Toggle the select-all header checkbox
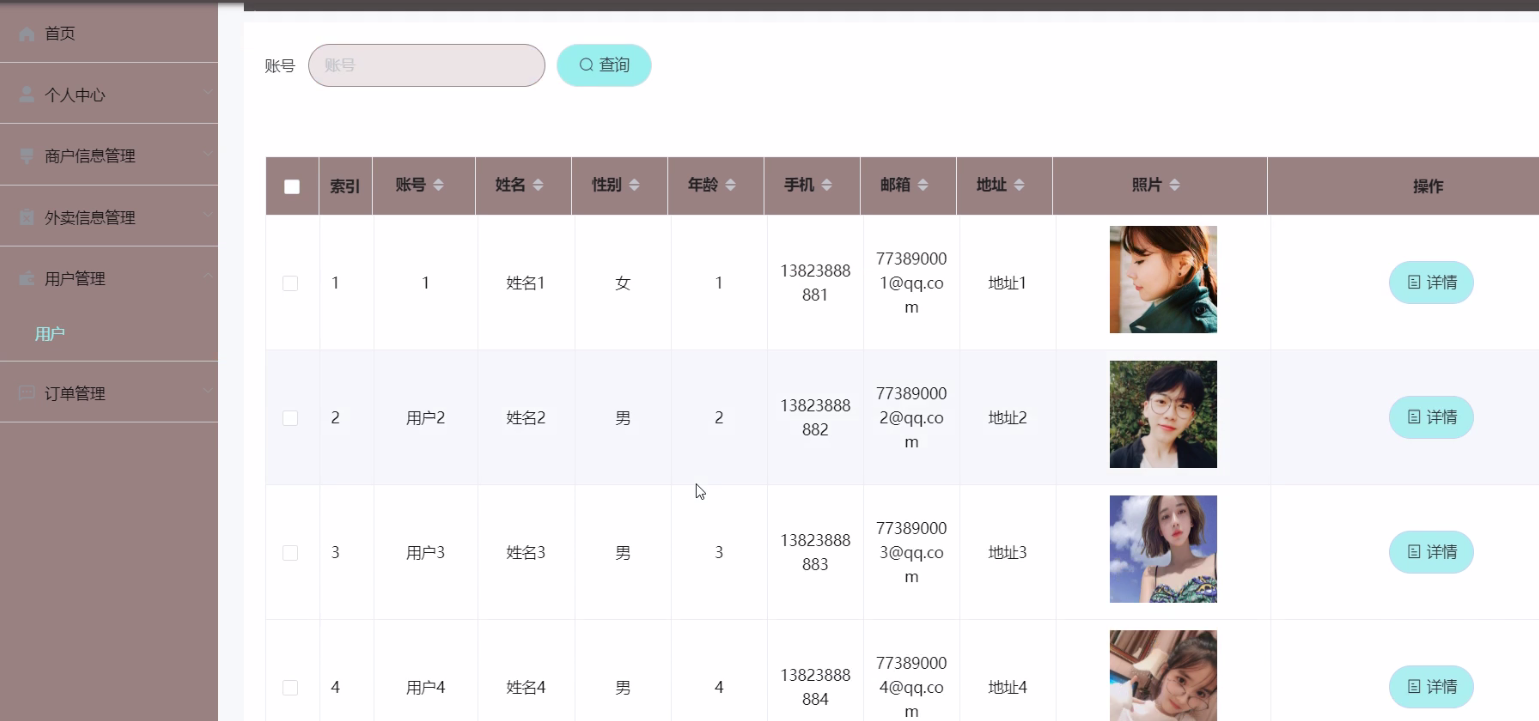Viewport: 1539px width, 721px height. [x=292, y=186]
